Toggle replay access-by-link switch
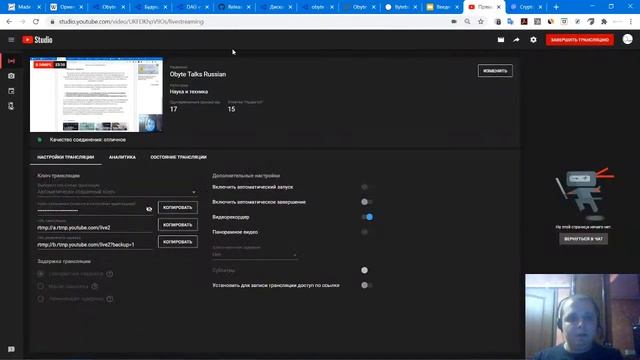 (x=367, y=285)
